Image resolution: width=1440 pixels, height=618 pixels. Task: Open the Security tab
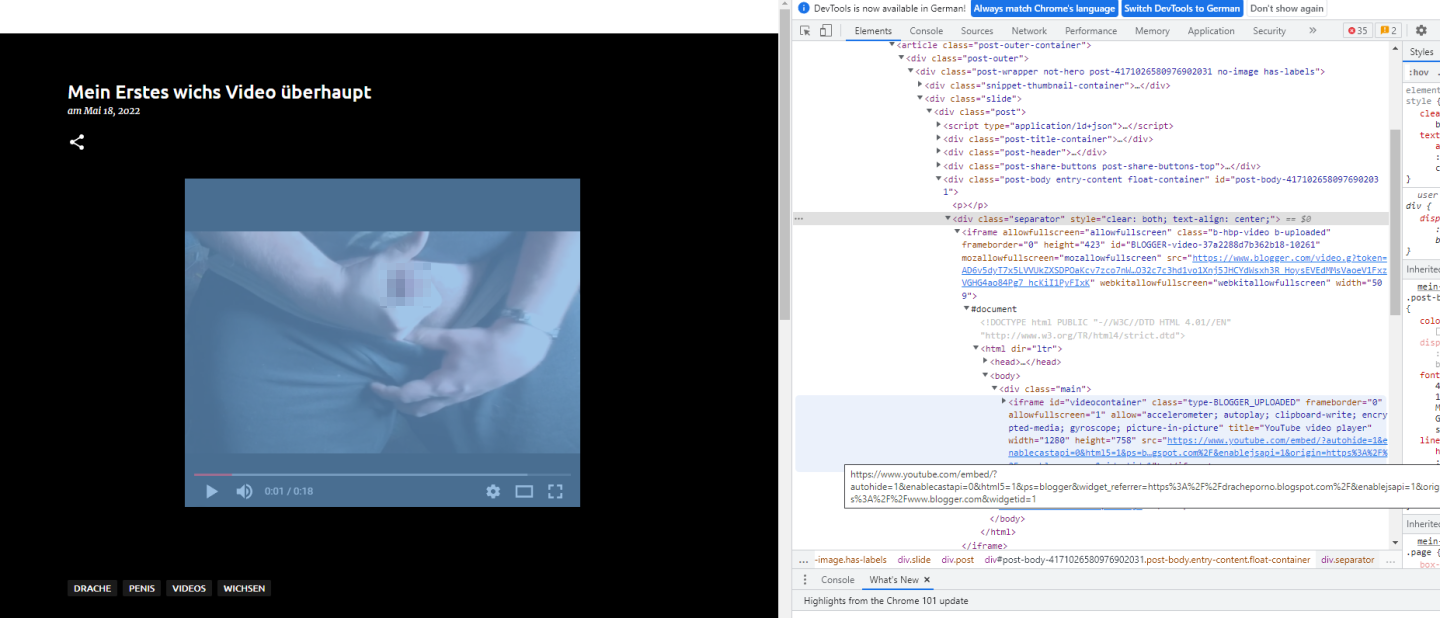[1269, 31]
